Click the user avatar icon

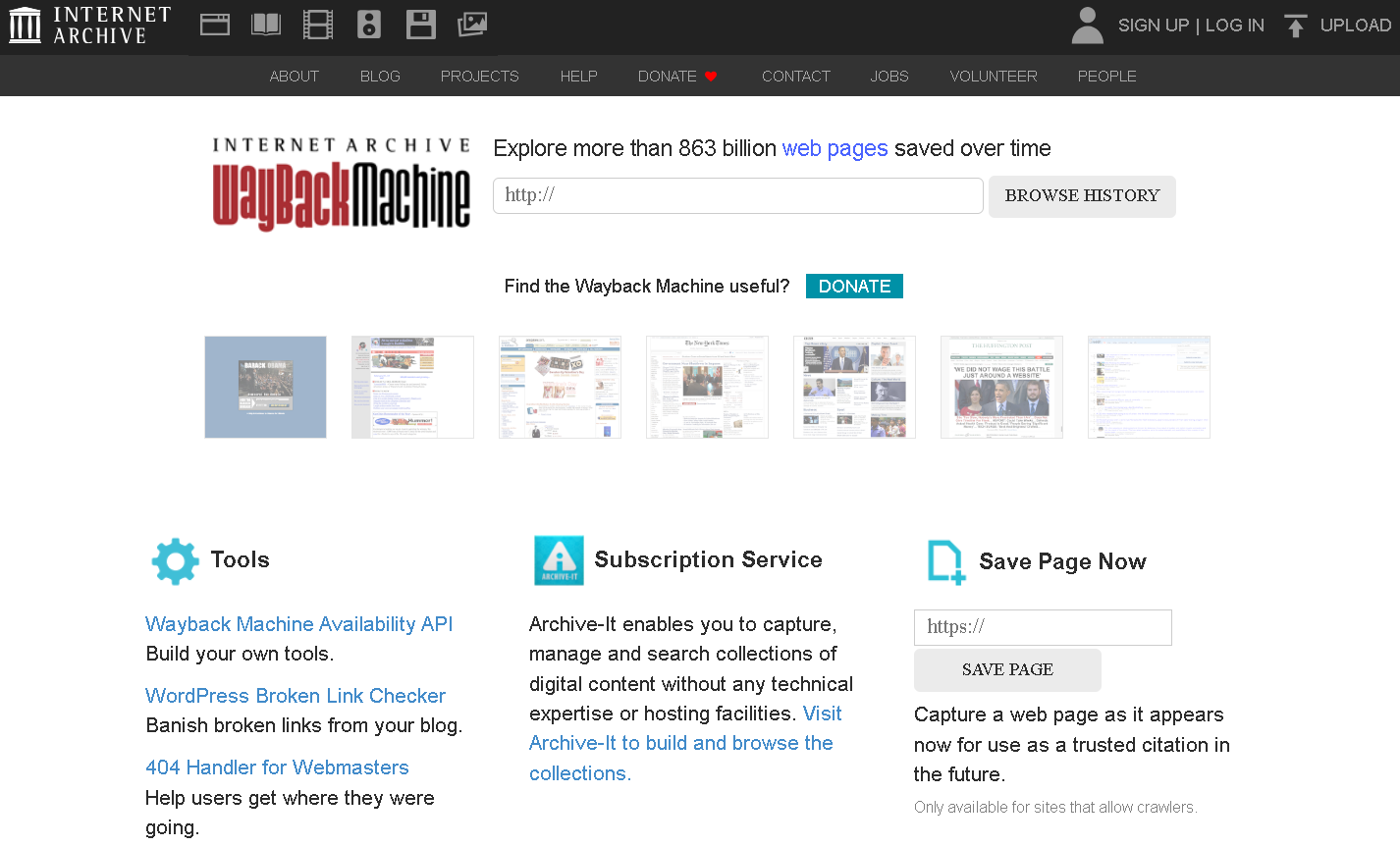click(x=1088, y=26)
